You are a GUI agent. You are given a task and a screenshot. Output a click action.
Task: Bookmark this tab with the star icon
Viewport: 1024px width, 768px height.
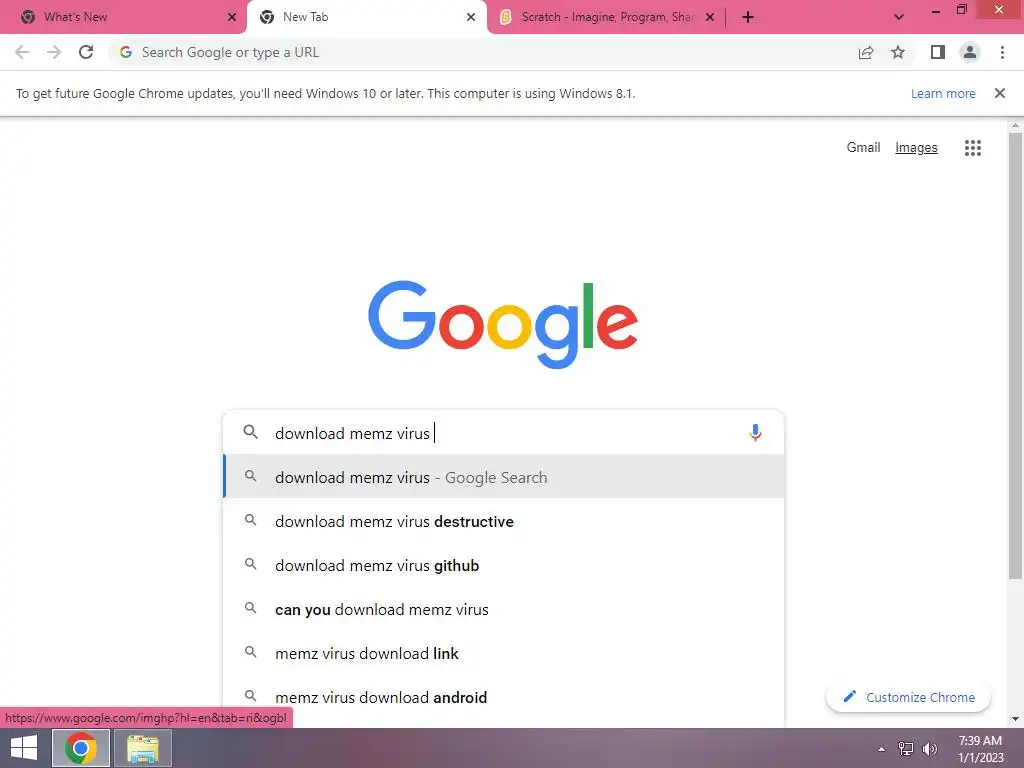[x=898, y=52]
